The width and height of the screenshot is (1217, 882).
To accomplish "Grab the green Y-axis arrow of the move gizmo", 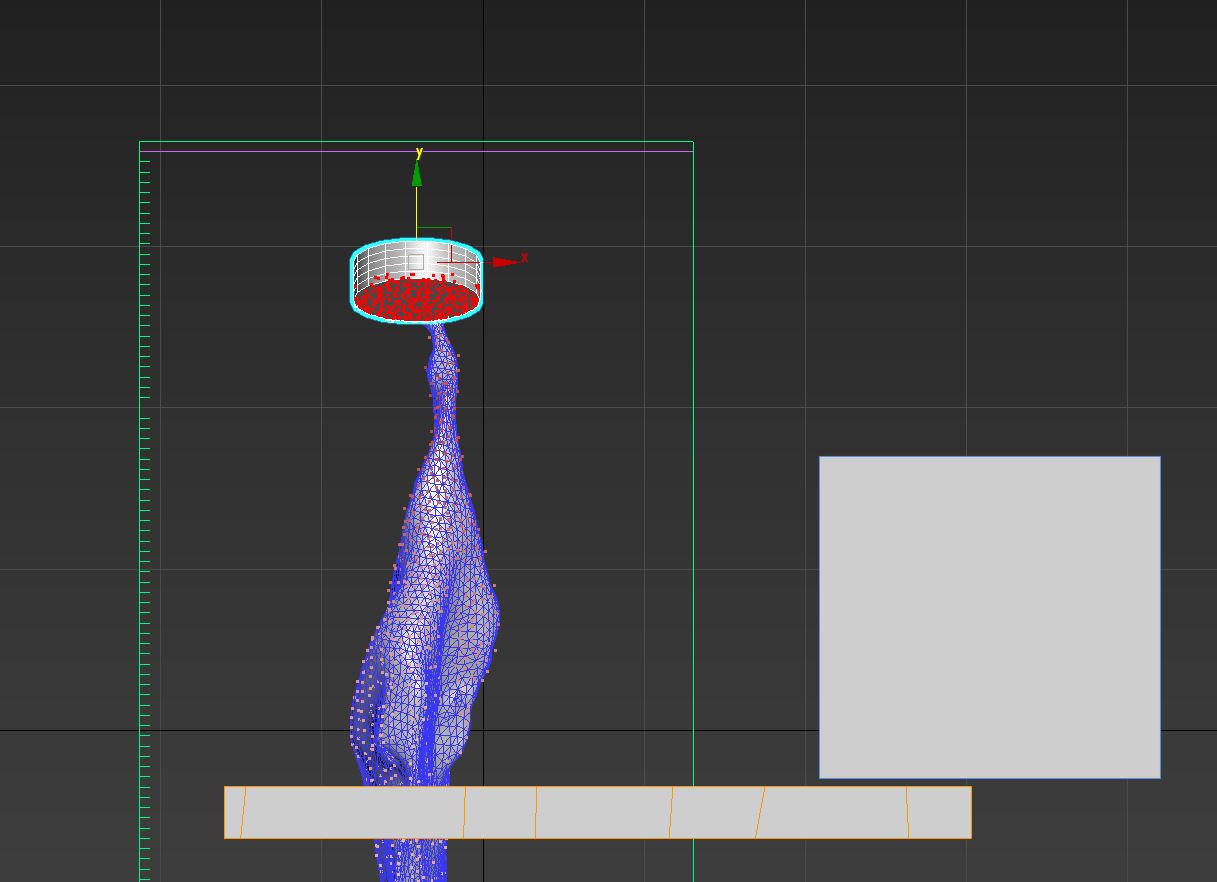I will coord(416,176).
